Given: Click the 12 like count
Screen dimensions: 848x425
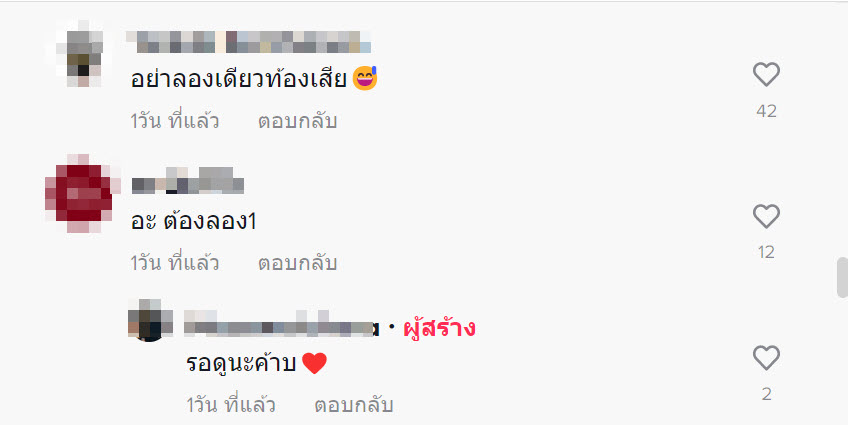Looking at the screenshot, I should 766,253.
